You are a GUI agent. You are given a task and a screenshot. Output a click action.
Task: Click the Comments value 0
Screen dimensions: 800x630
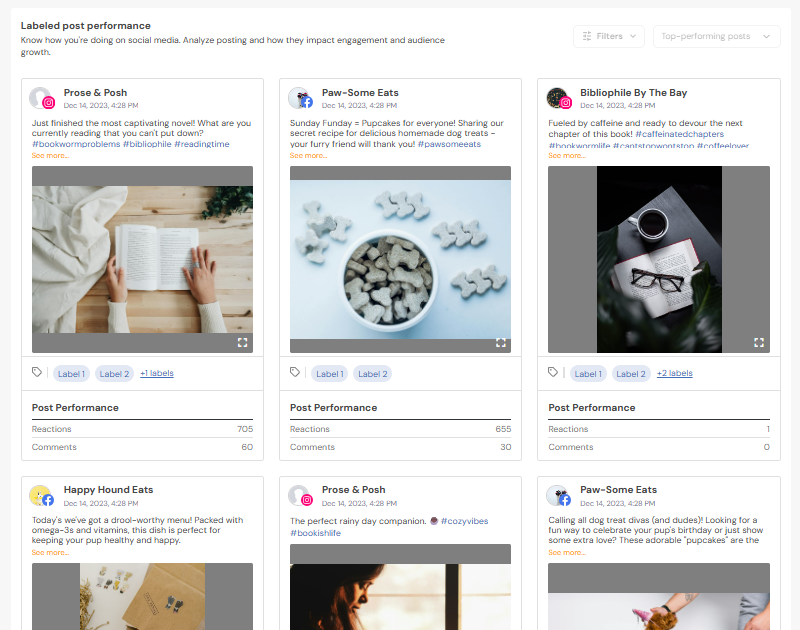pyautogui.click(x=767, y=447)
